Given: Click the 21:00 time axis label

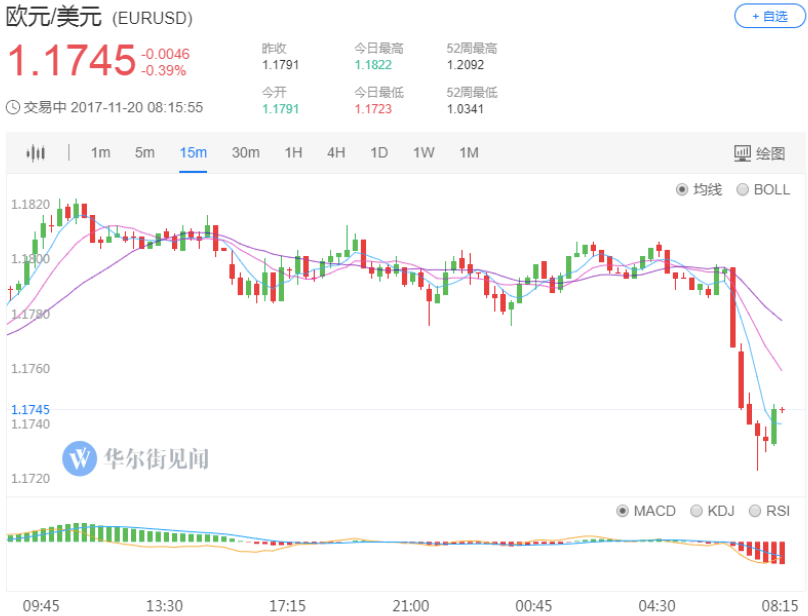Looking at the screenshot, I should tap(411, 606).
